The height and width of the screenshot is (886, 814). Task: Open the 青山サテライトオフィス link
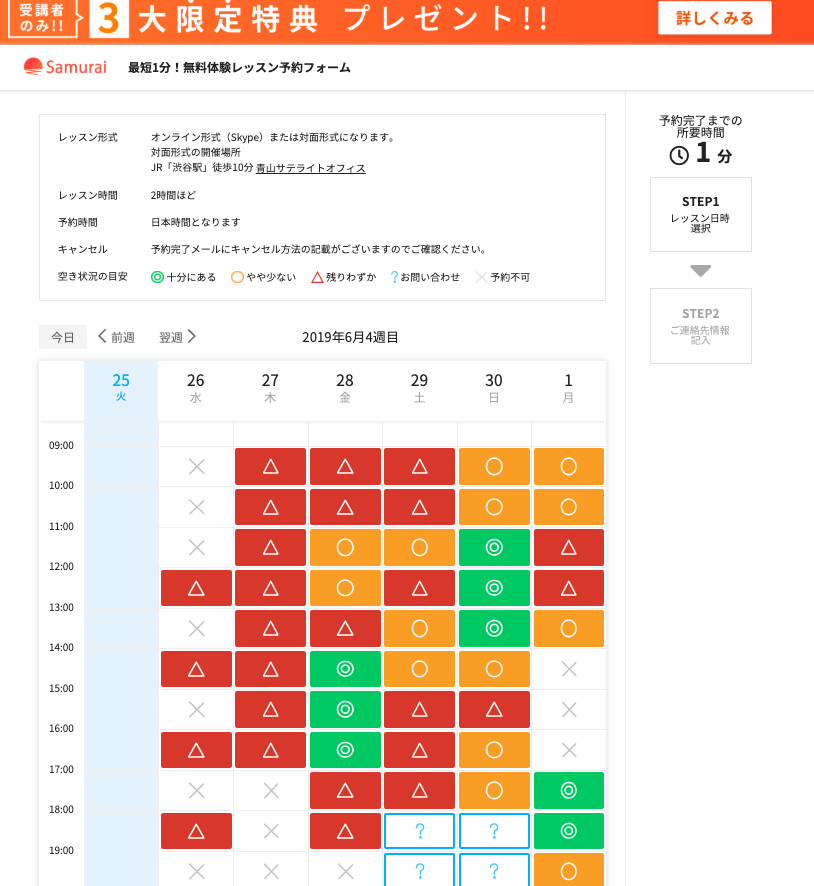[x=311, y=168]
